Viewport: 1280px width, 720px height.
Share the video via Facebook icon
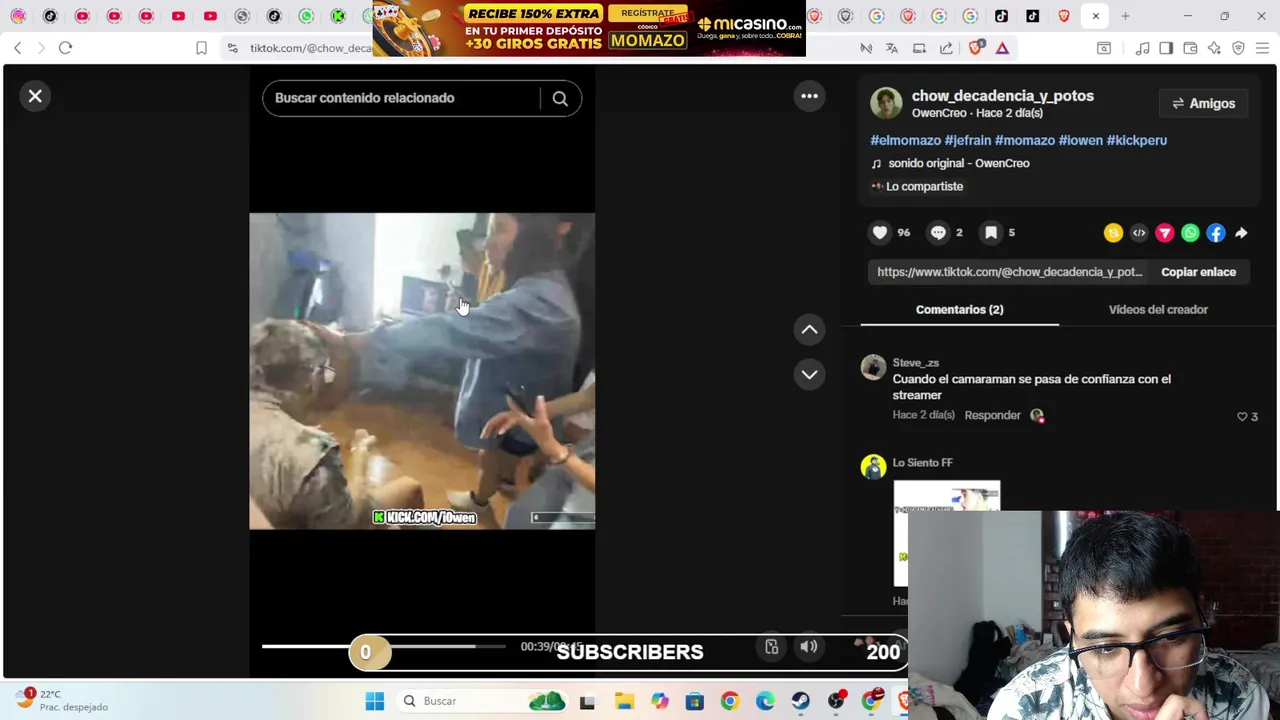1216,233
